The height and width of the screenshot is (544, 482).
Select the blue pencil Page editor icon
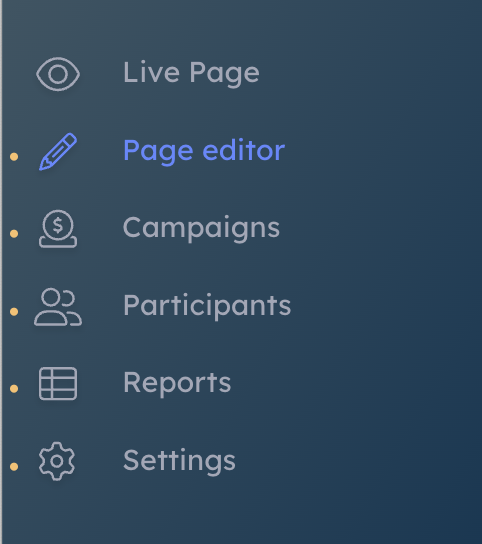[58, 152]
